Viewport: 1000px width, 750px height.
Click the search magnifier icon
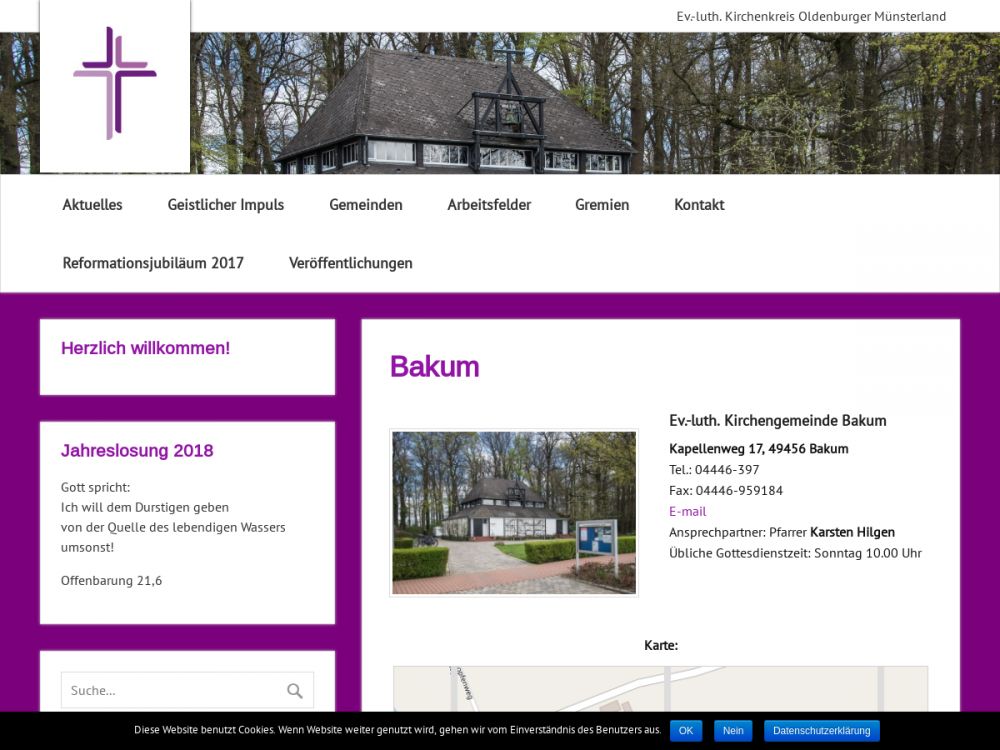tap(294, 690)
